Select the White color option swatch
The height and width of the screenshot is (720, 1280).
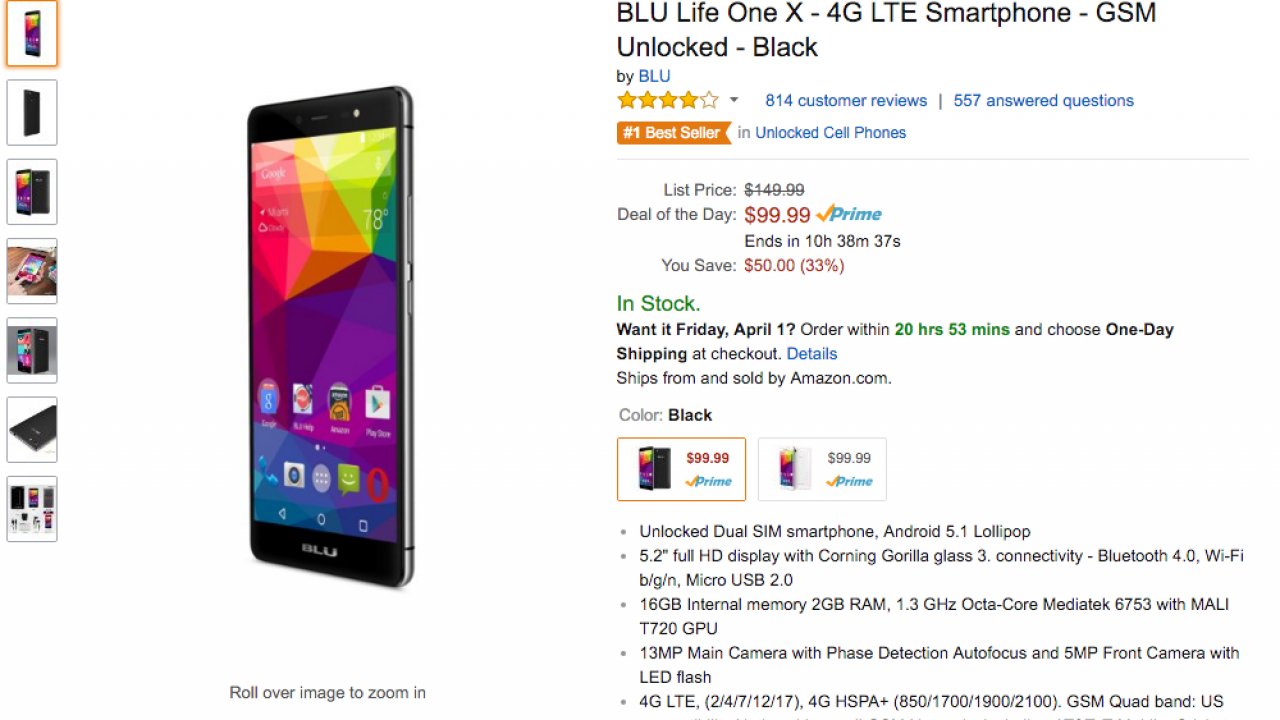point(822,469)
